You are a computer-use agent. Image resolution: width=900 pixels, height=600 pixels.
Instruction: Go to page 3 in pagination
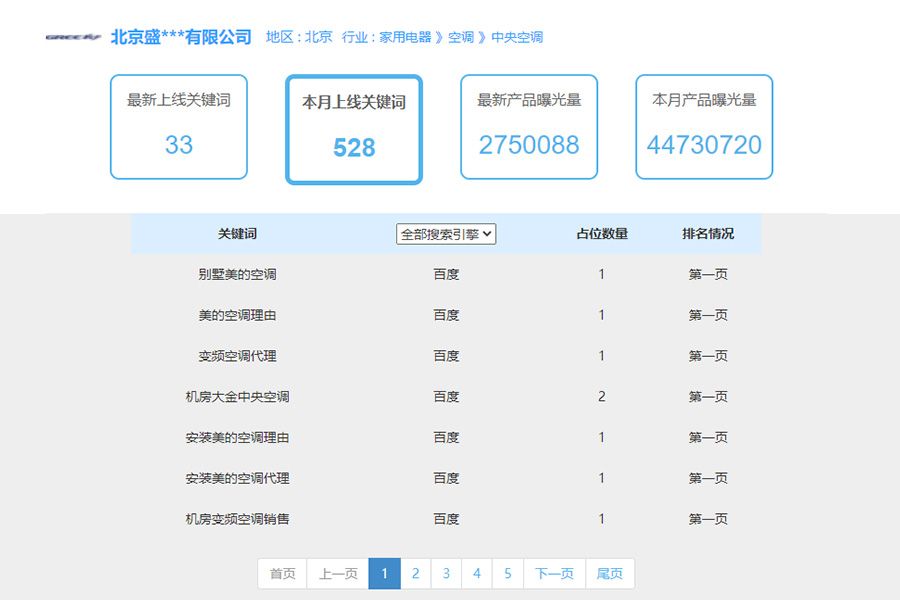[446, 573]
